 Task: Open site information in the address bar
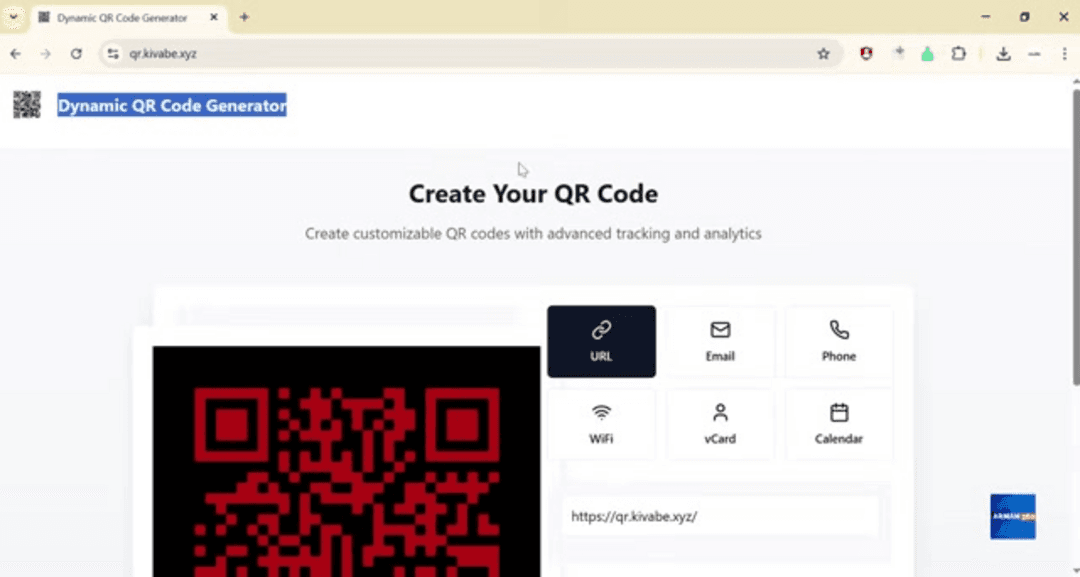[x=113, y=54]
